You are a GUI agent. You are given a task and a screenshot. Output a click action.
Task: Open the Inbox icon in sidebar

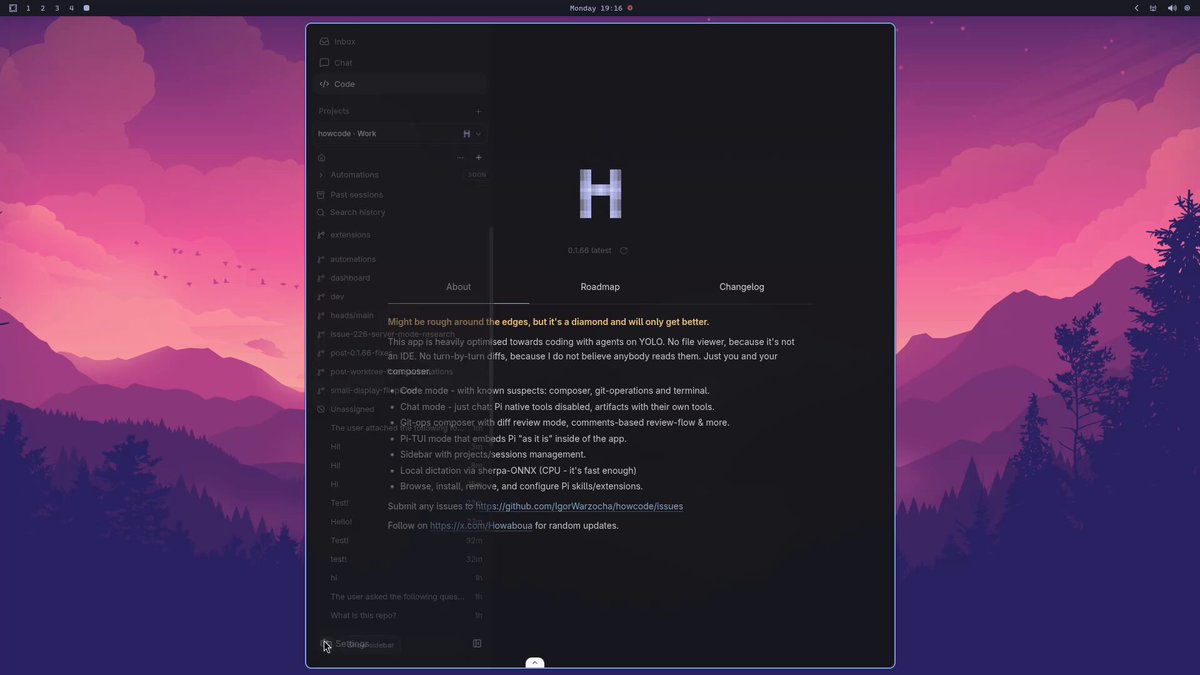click(x=324, y=42)
